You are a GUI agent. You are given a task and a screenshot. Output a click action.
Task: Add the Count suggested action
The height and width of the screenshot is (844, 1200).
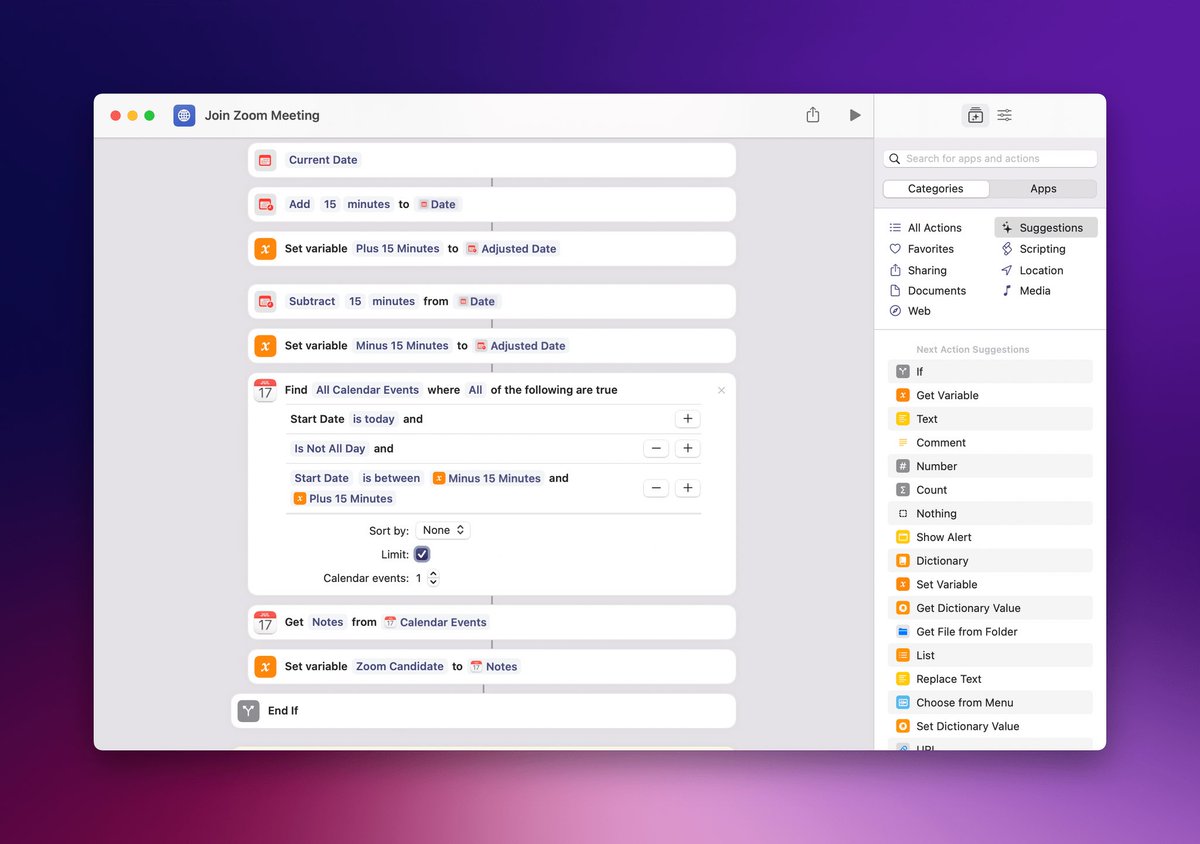pyautogui.click(x=990, y=490)
